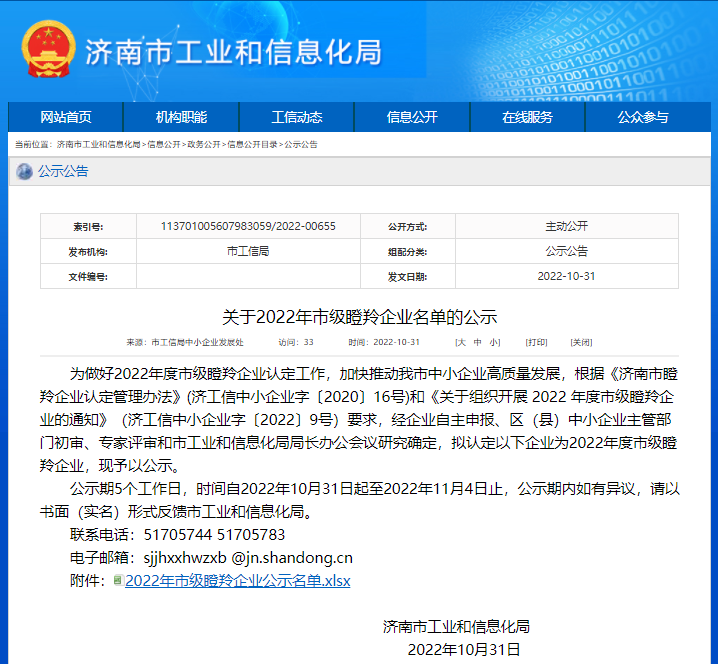Click the phone numbers 51705744 51705783

214,534
